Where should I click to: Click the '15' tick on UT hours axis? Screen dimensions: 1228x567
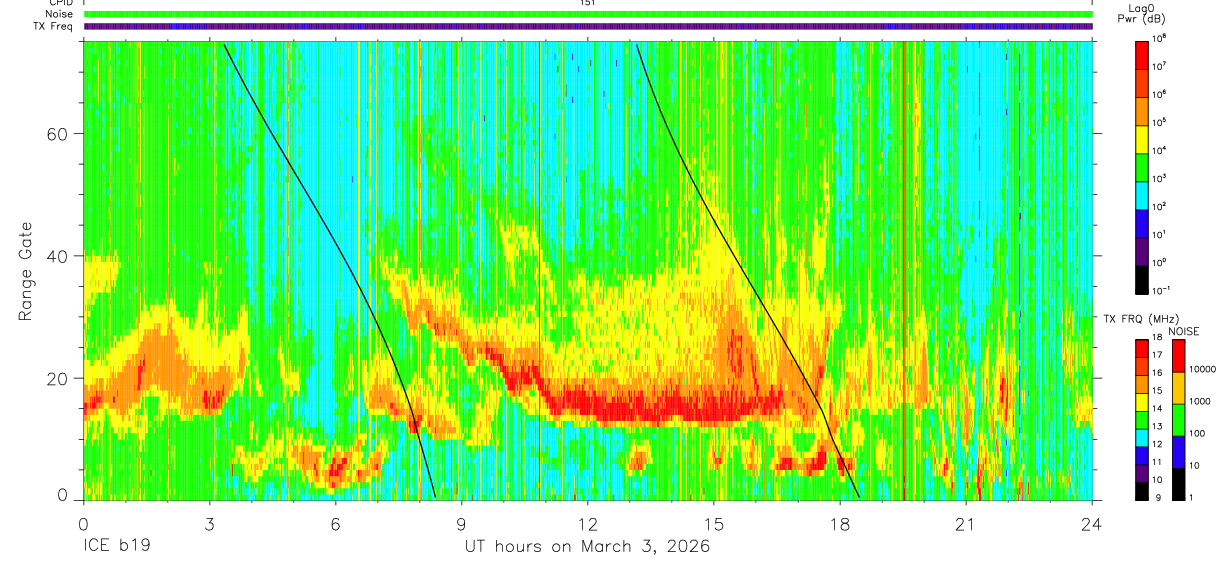pos(714,524)
